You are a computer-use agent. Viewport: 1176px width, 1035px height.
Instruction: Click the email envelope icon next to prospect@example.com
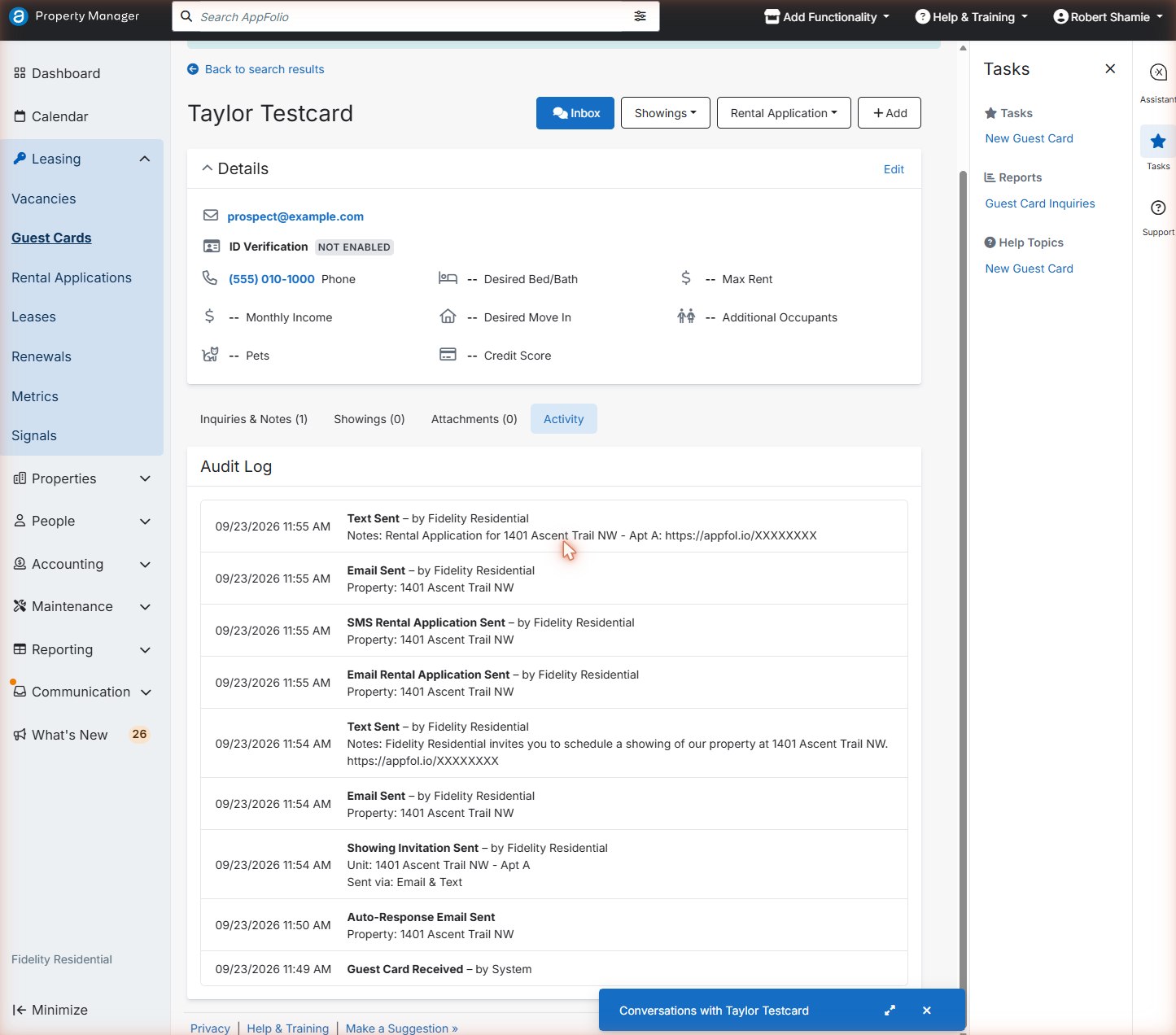tap(211, 216)
